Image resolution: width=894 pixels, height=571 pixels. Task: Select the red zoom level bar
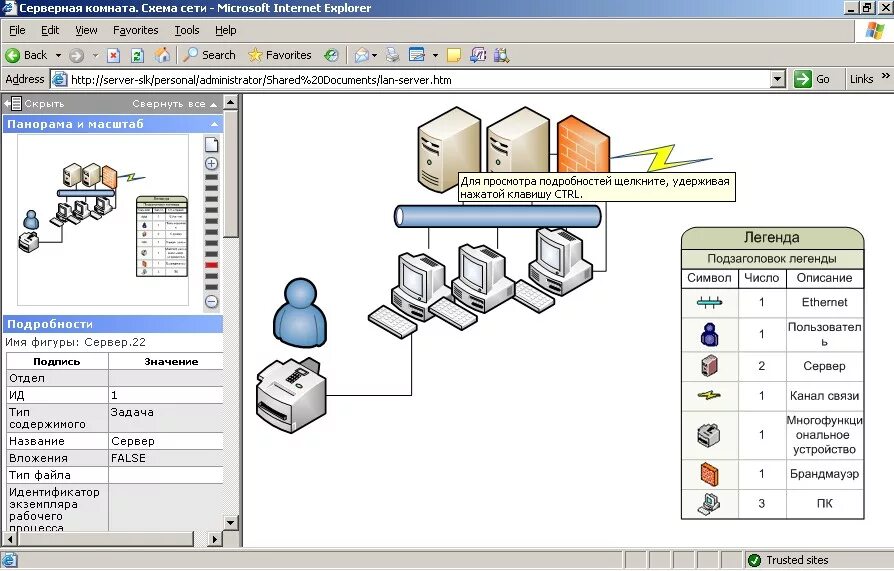click(211, 266)
